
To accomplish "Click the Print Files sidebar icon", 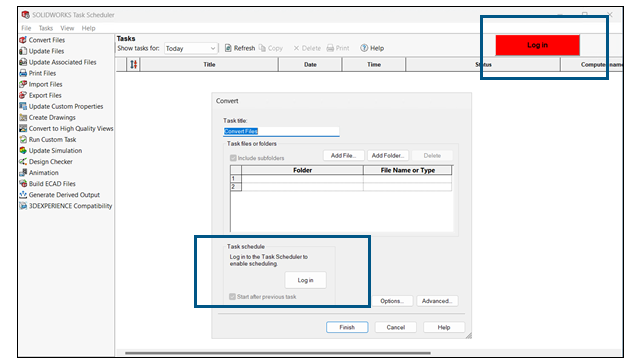I will click(23, 73).
